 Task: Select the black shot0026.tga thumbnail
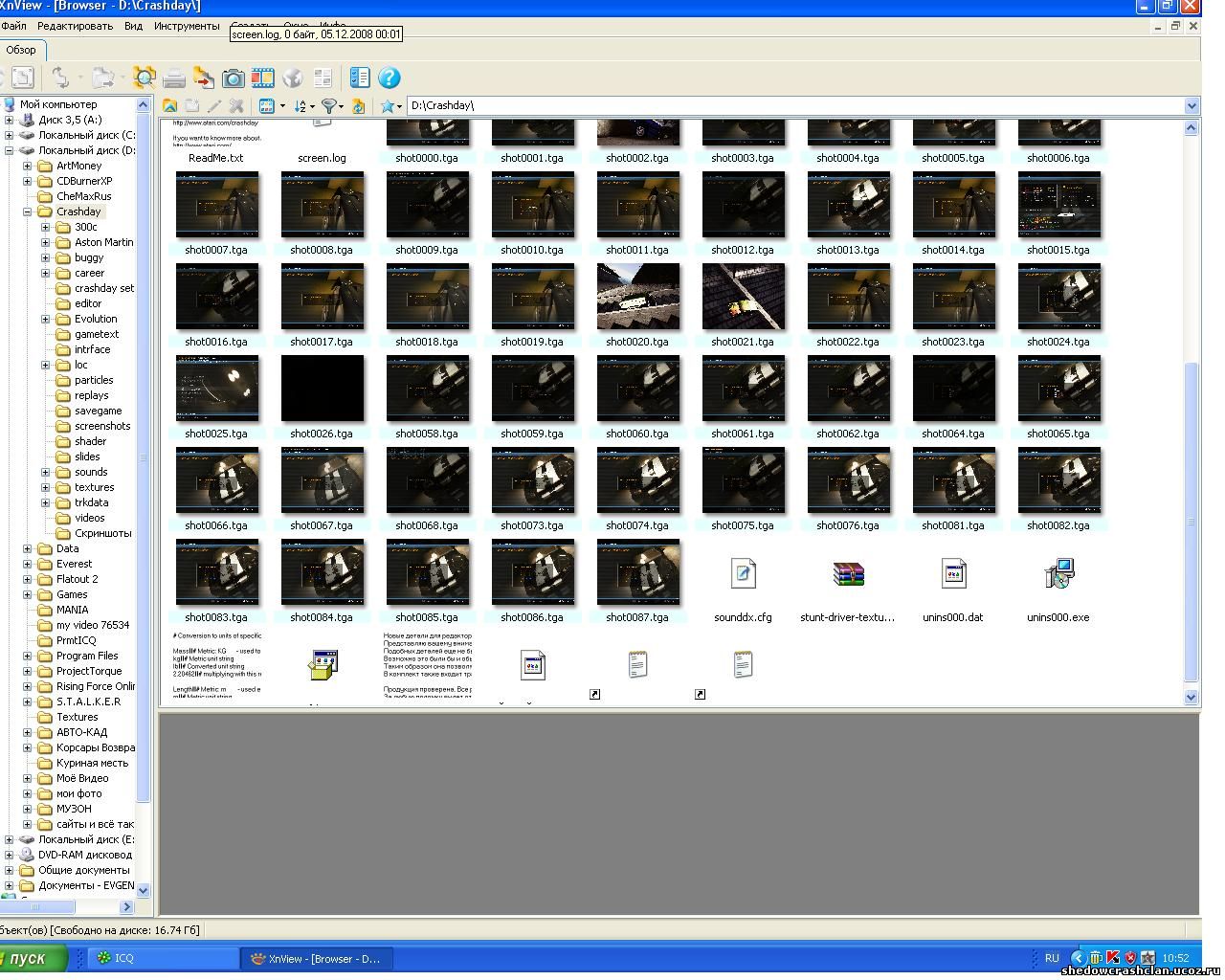(322, 389)
